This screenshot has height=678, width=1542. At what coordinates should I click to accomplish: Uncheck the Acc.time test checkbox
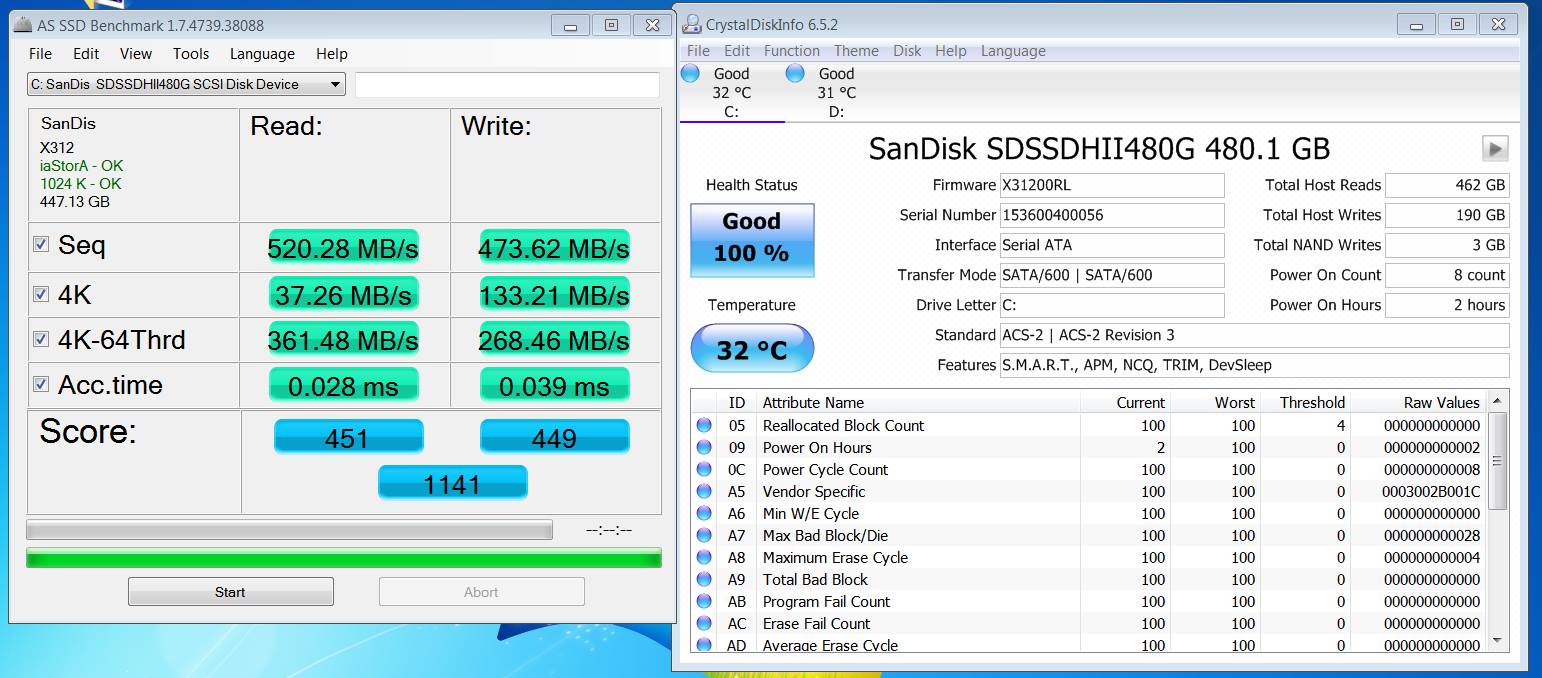click(x=41, y=384)
